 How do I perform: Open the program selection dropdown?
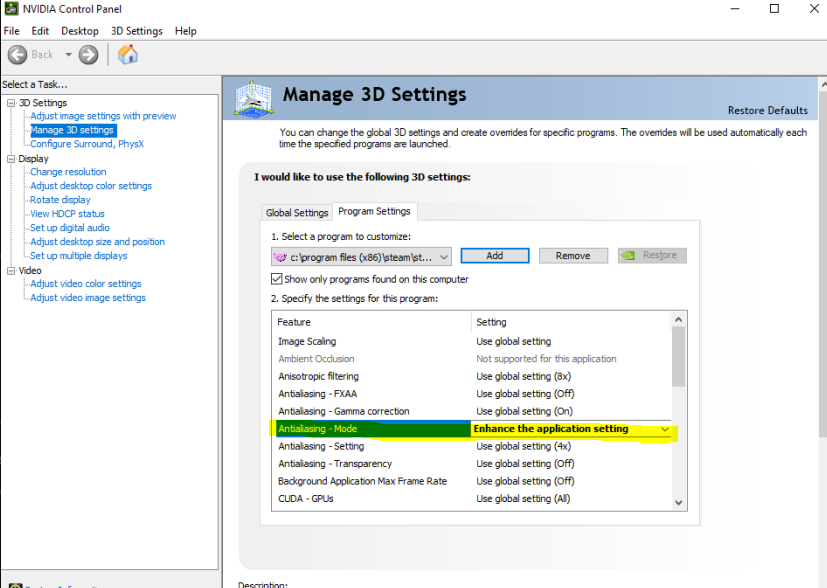point(361,257)
